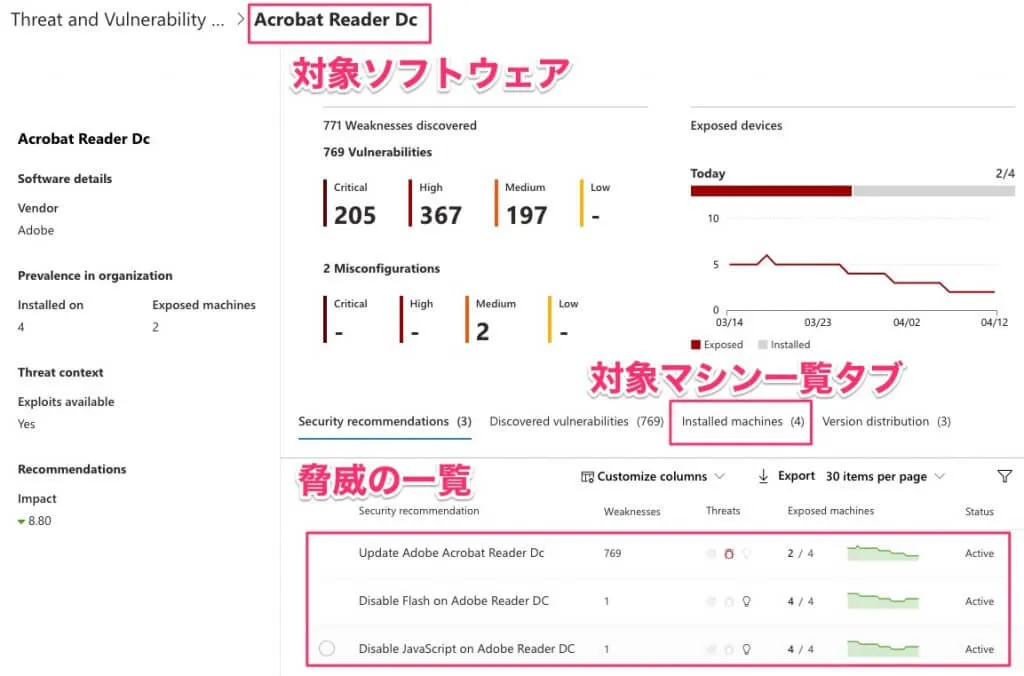Click '771 Weaknesses discovered' text

[x=400, y=125]
